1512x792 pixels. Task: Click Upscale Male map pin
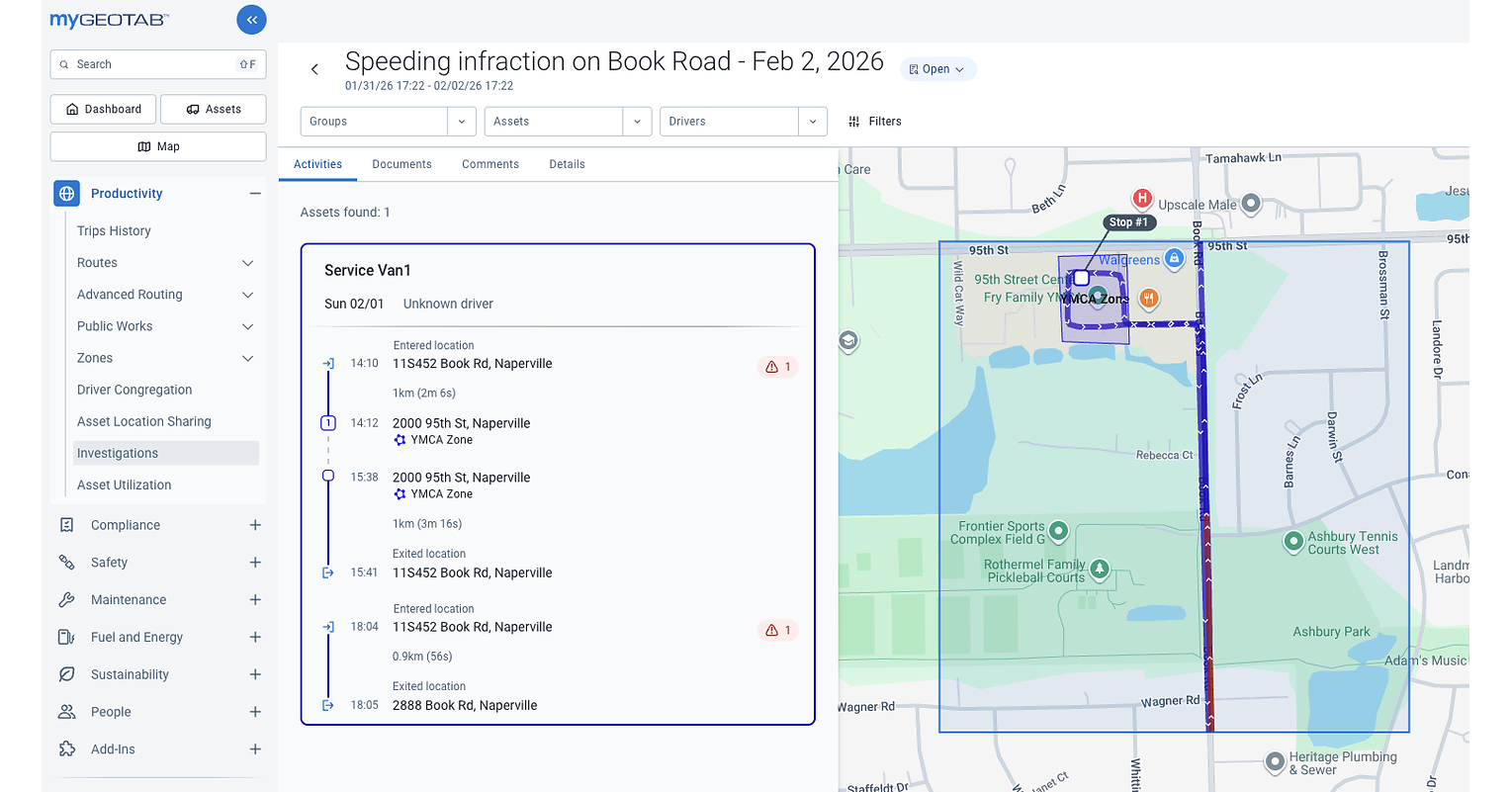1251,204
